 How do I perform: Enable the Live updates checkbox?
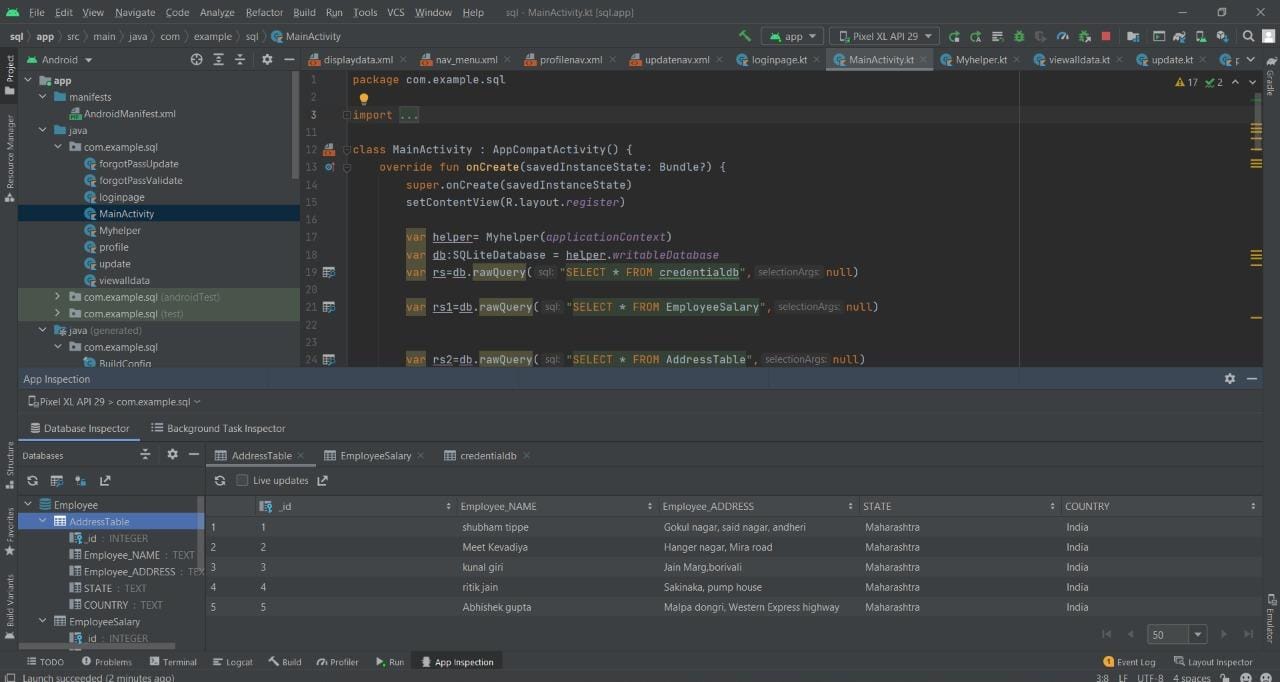pyautogui.click(x=242, y=481)
